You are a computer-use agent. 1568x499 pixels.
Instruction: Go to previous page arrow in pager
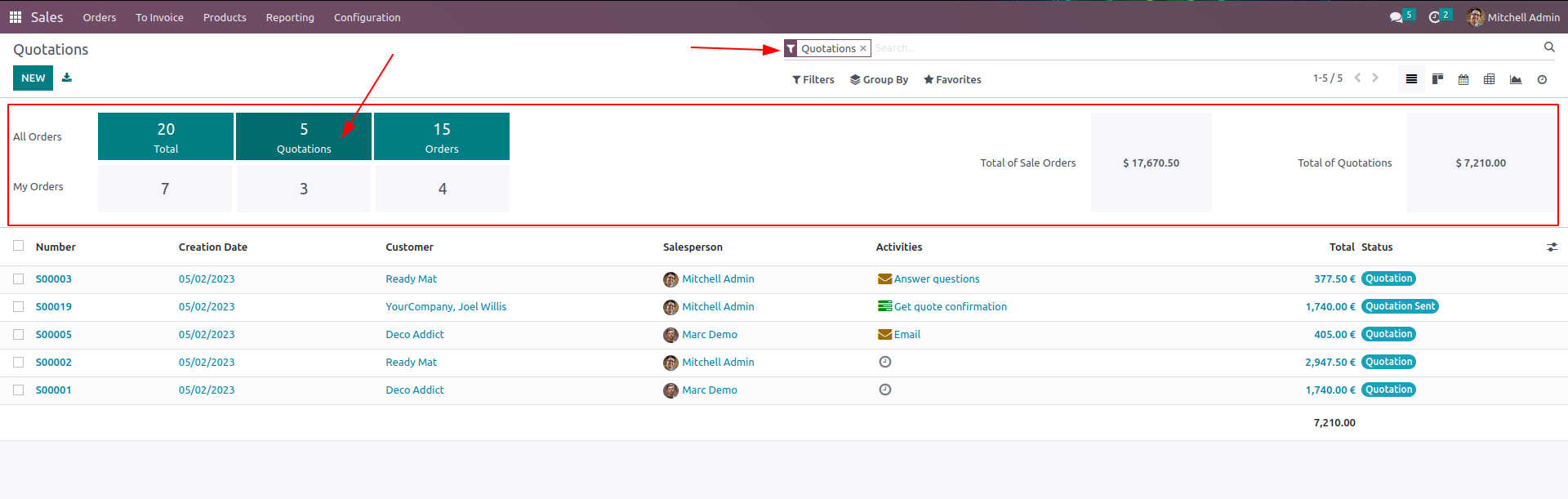[x=1357, y=78]
